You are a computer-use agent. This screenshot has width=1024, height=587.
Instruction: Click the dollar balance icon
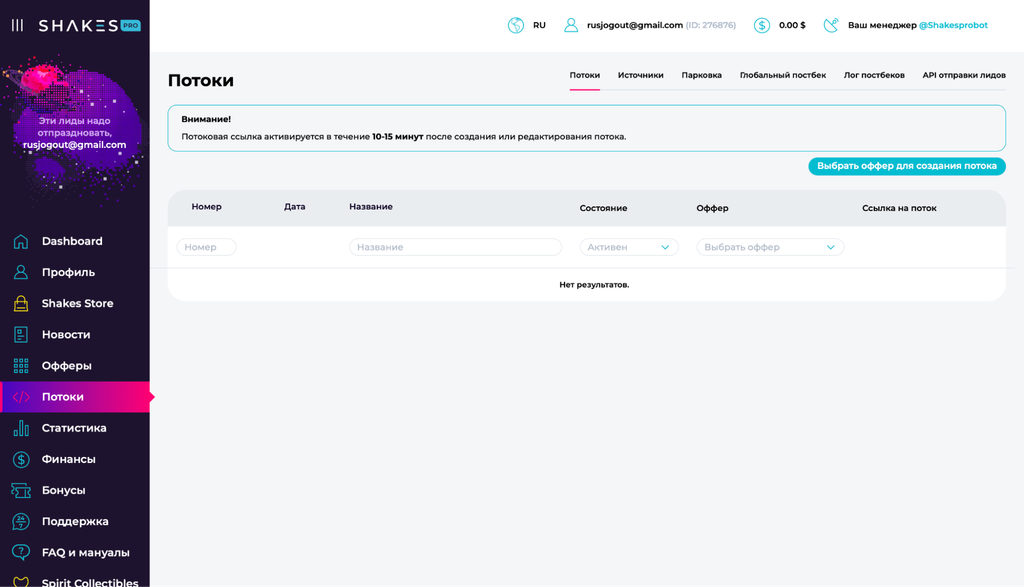click(x=761, y=25)
